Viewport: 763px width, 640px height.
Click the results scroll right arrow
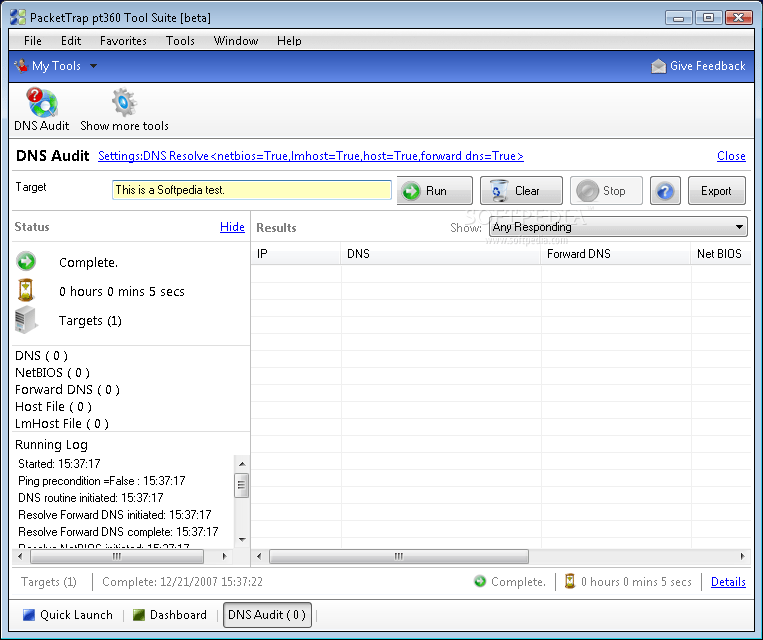pos(742,556)
